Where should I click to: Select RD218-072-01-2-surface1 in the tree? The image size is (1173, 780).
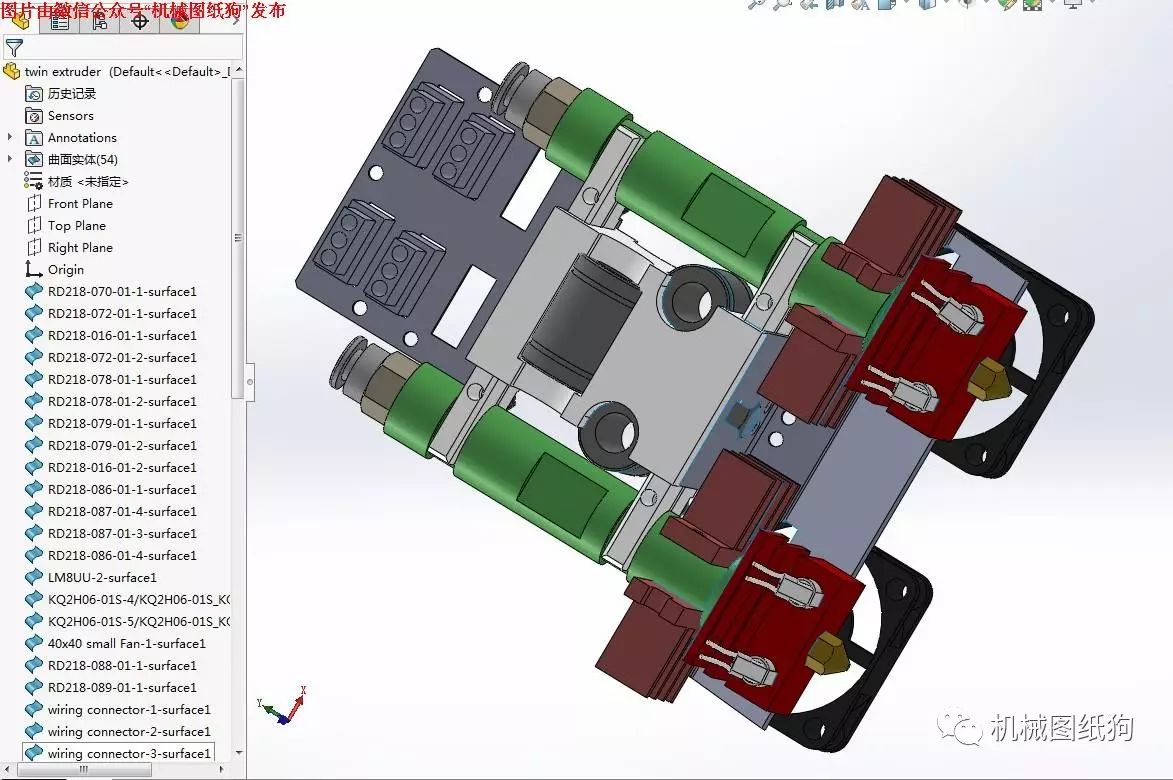(x=122, y=357)
